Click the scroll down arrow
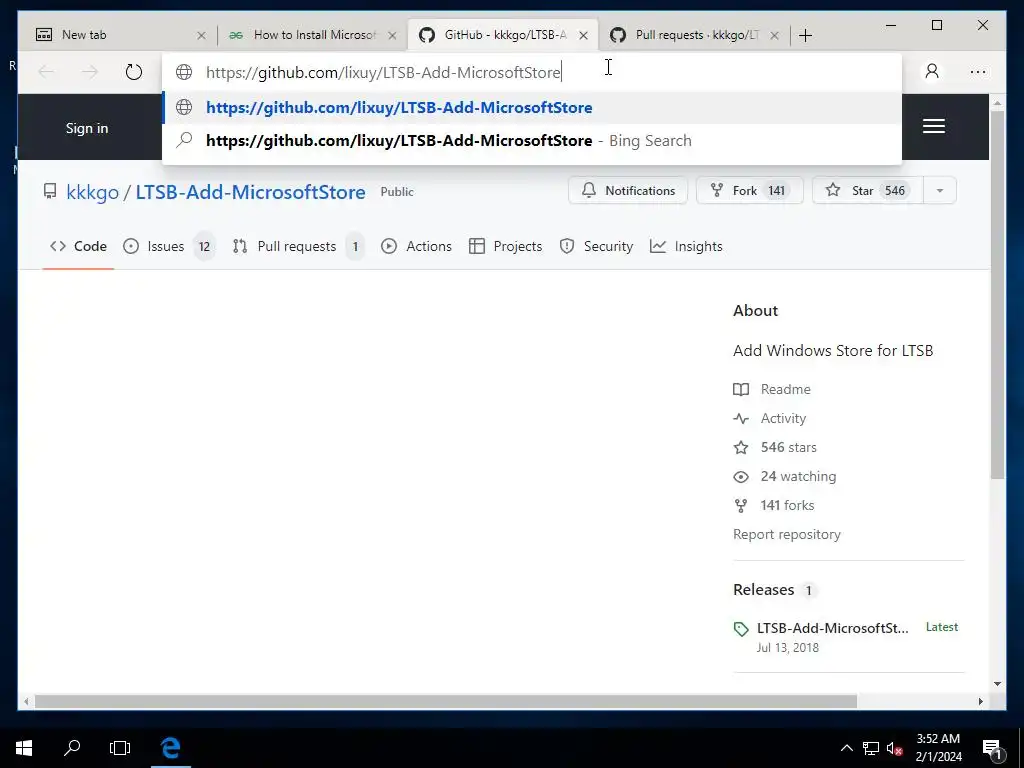 pos(997,684)
